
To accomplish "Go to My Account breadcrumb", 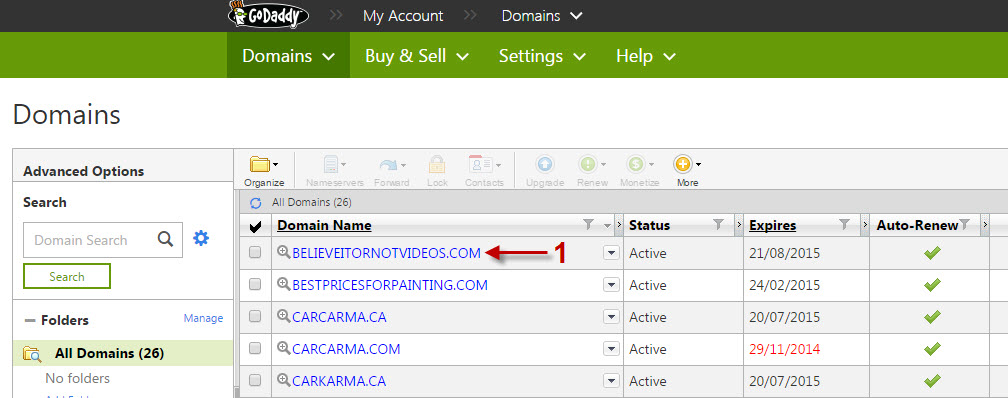I will 403,16.
